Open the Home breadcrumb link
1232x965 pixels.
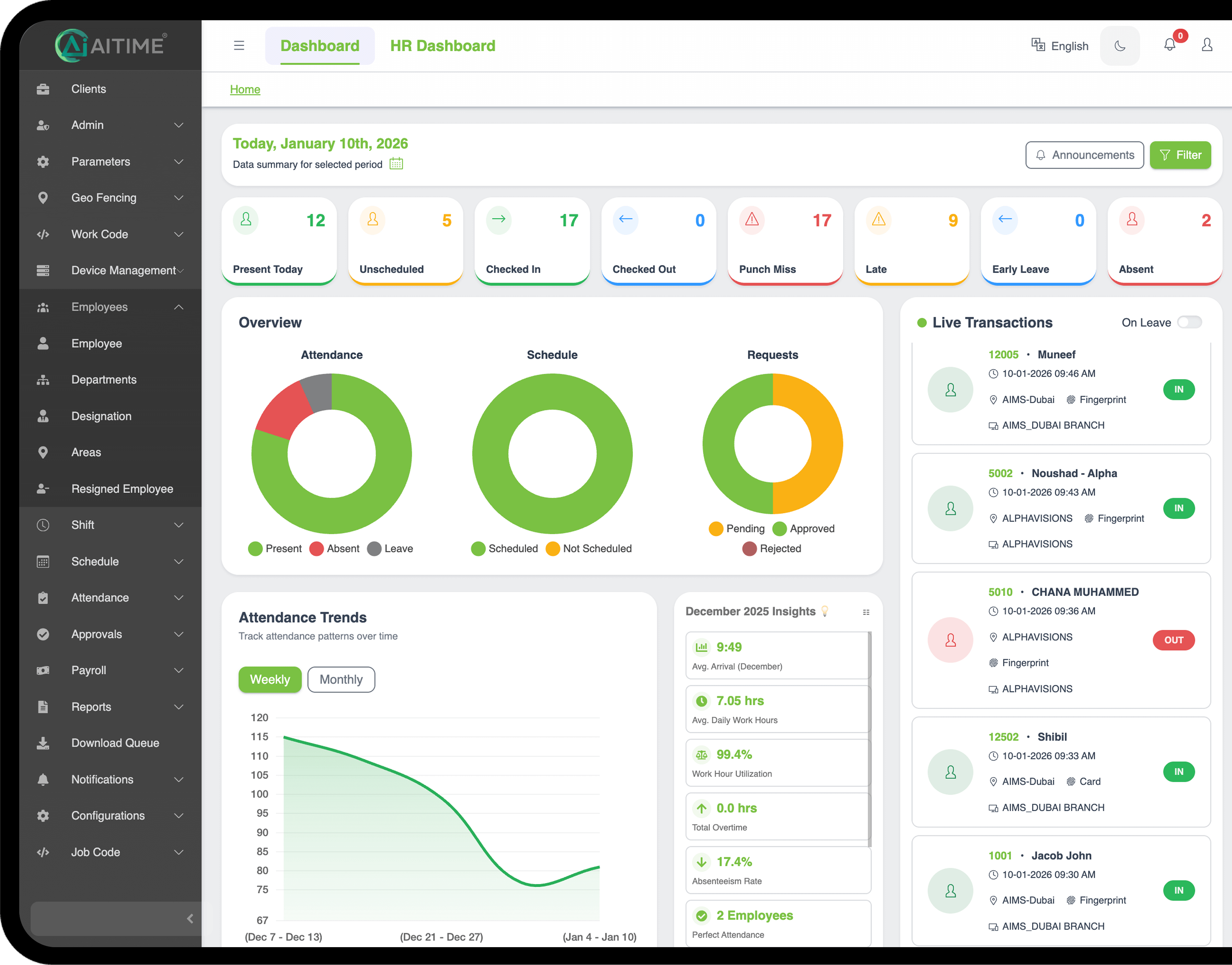tap(245, 89)
